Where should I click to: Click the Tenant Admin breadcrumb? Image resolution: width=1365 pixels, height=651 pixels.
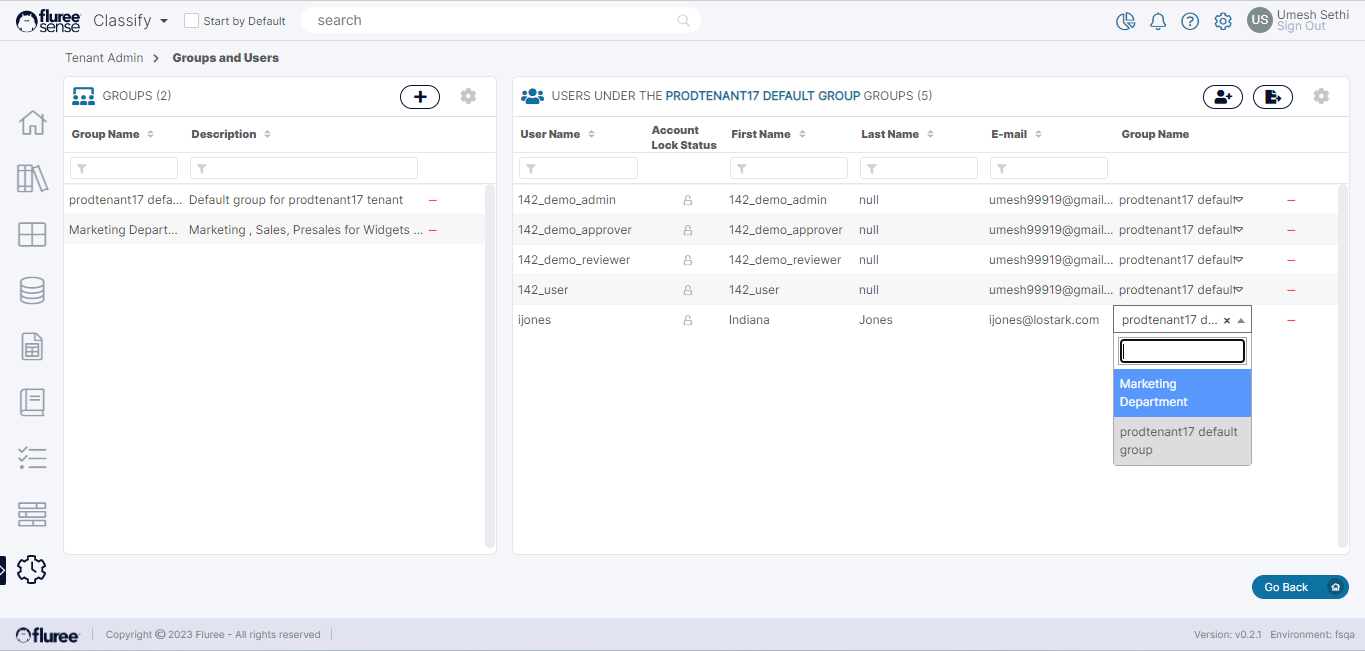[104, 58]
